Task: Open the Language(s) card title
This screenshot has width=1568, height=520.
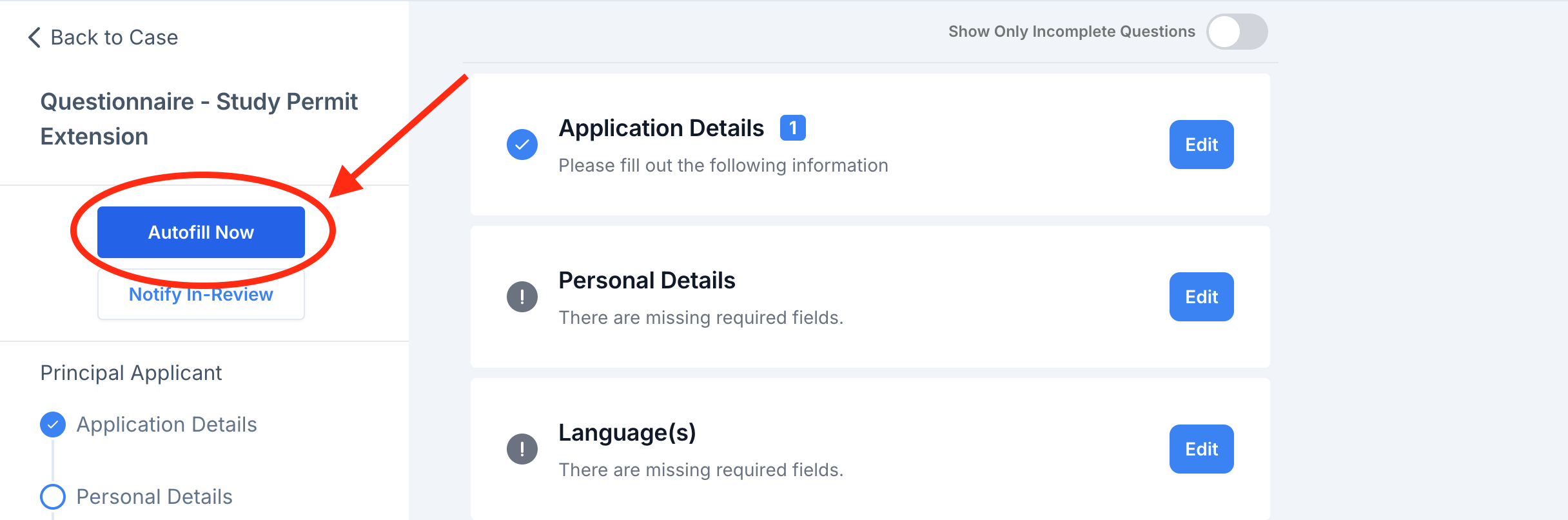Action: click(627, 433)
